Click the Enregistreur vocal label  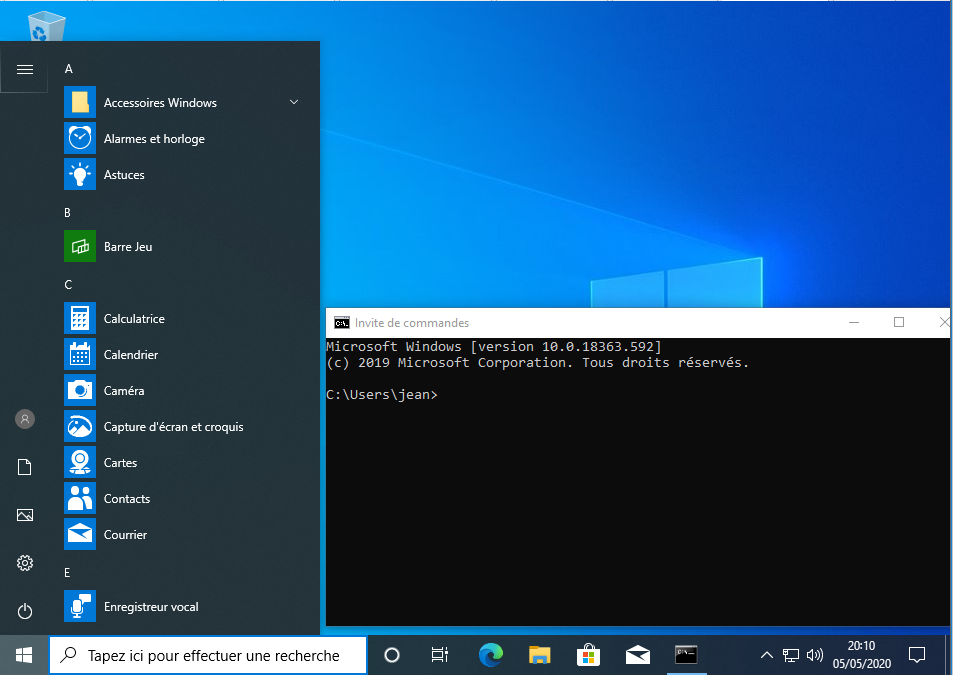pyautogui.click(x=151, y=607)
